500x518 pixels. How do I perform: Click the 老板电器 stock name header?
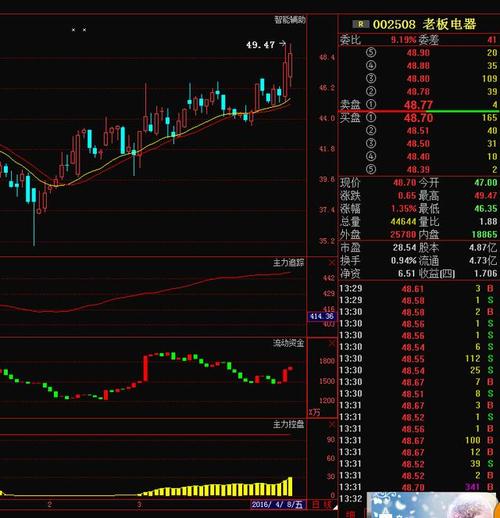pyautogui.click(x=449, y=24)
